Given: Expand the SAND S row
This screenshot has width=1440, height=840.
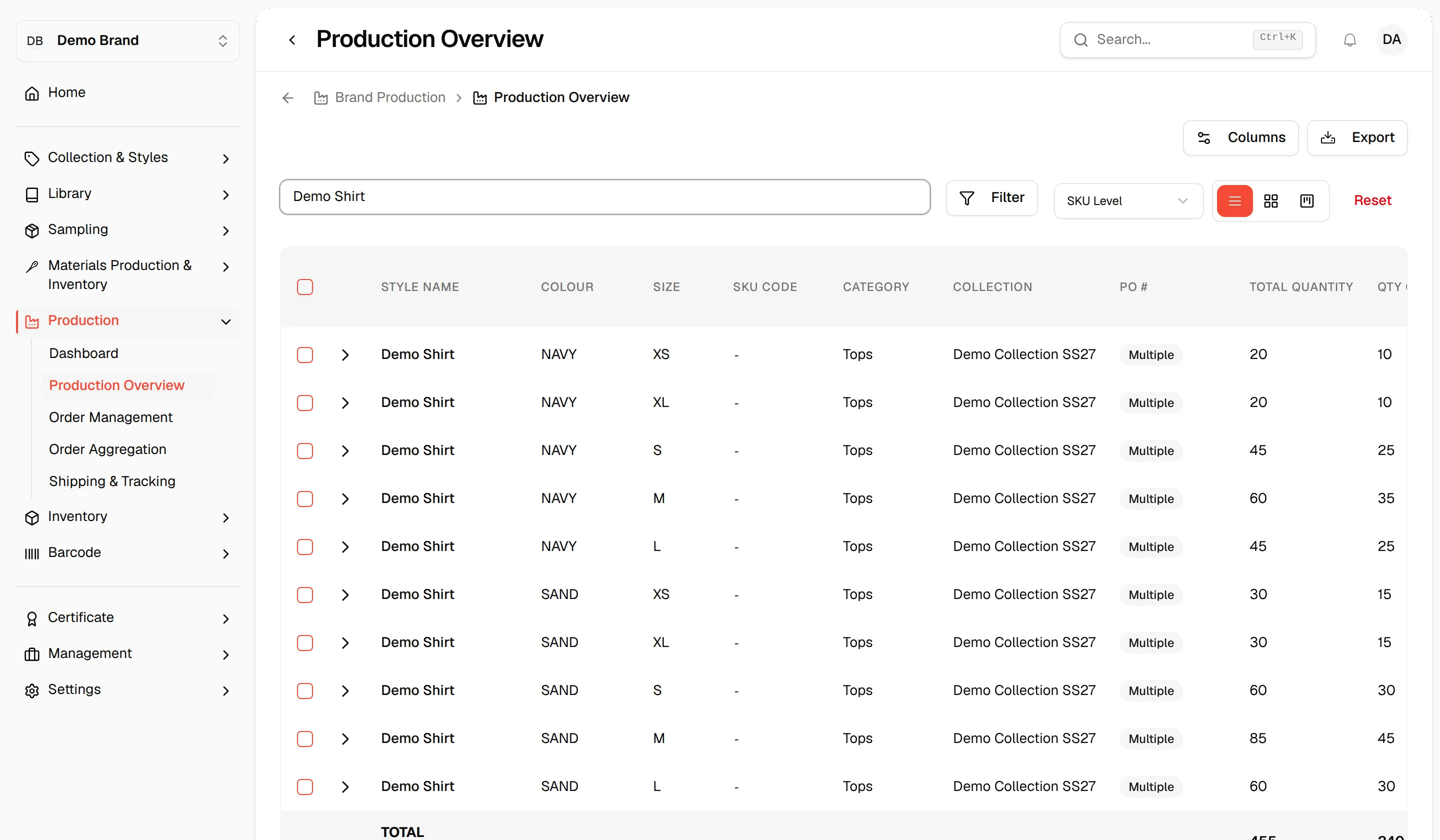Looking at the screenshot, I should (x=344, y=691).
